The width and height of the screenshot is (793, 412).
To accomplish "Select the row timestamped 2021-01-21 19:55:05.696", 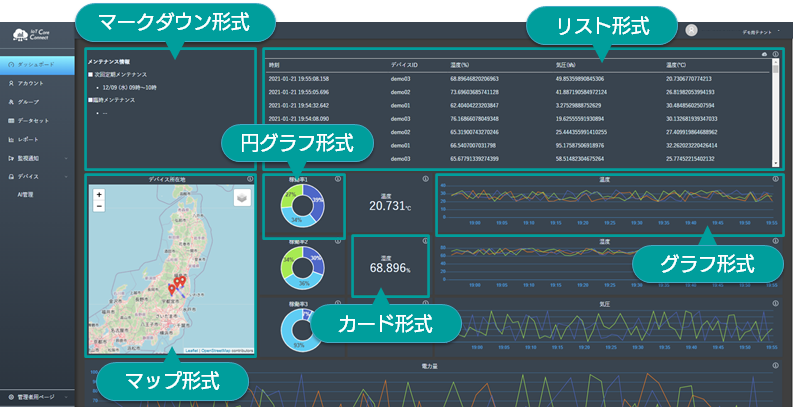I will [x=518, y=92].
